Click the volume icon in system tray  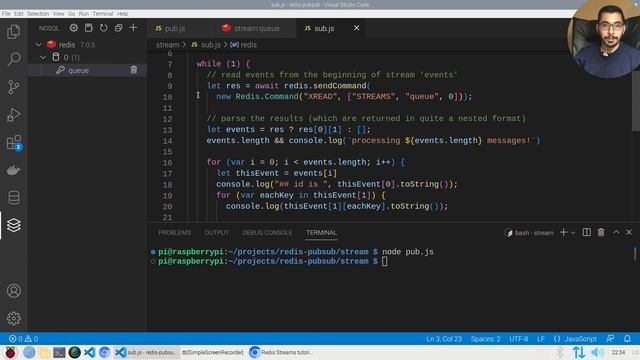pos(597,352)
